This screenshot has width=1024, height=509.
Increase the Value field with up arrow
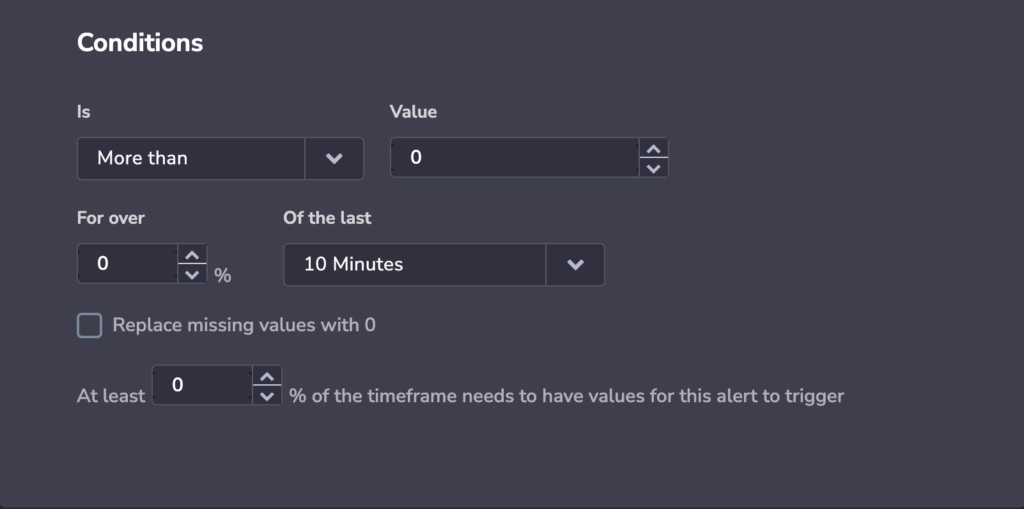click(x=653, y=148)
